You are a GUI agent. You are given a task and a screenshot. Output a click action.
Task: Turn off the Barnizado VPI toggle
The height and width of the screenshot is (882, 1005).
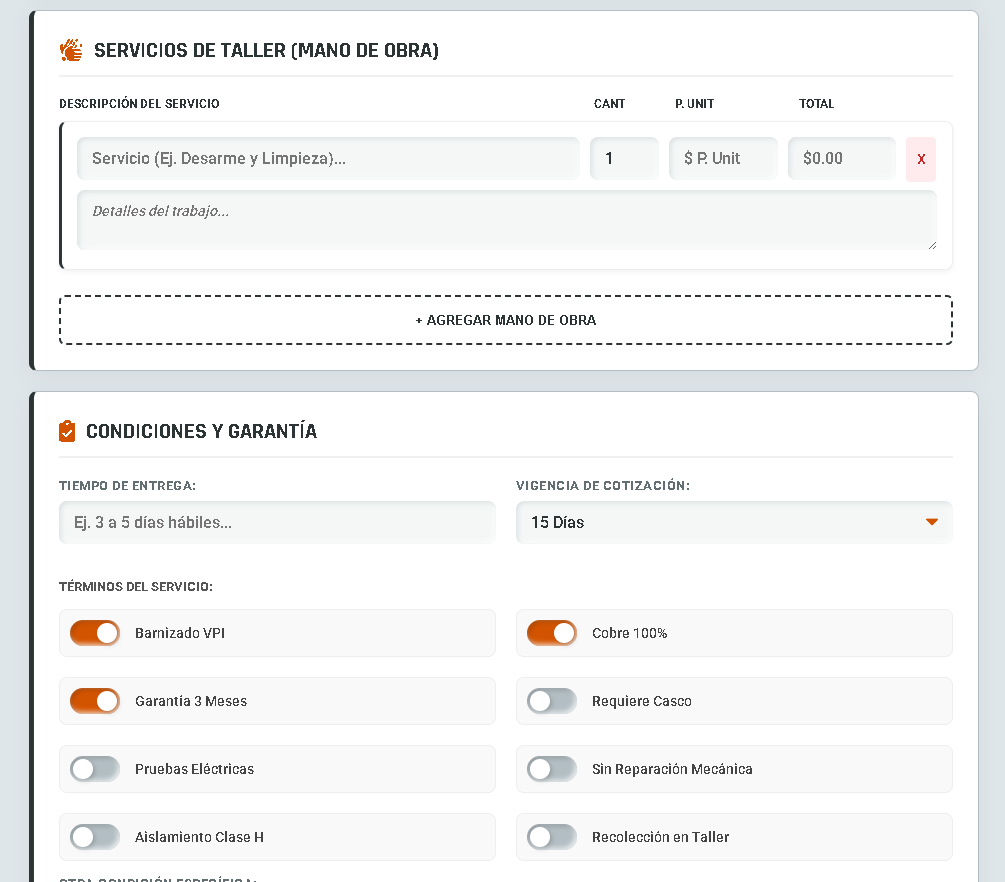pyautogui.click(x=95, y=633)
